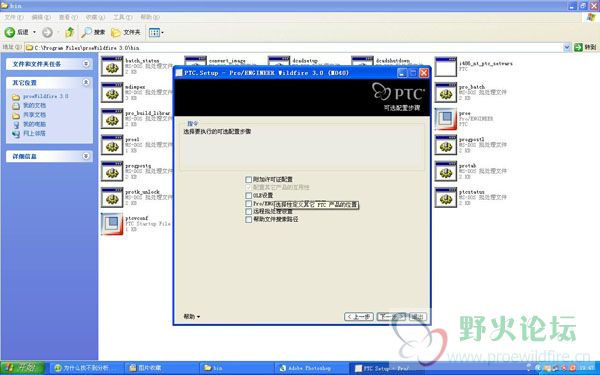Open the Back button history dropdown arrow

coord(34,33)
